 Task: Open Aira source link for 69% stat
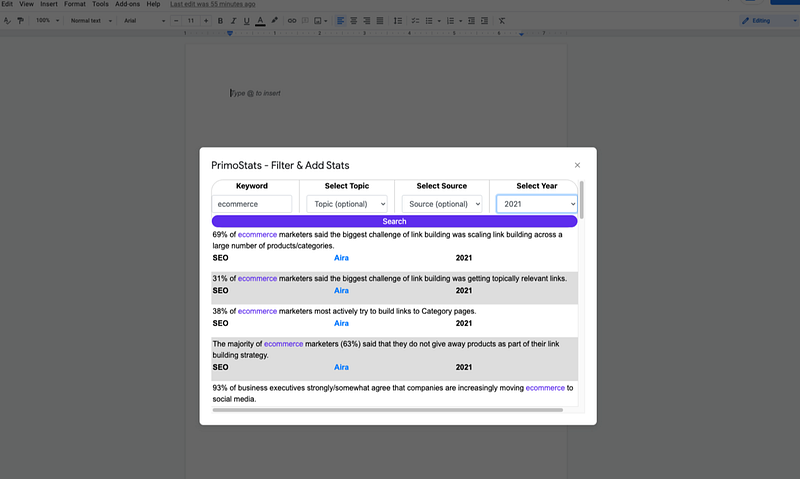click(x=341, y=258)
